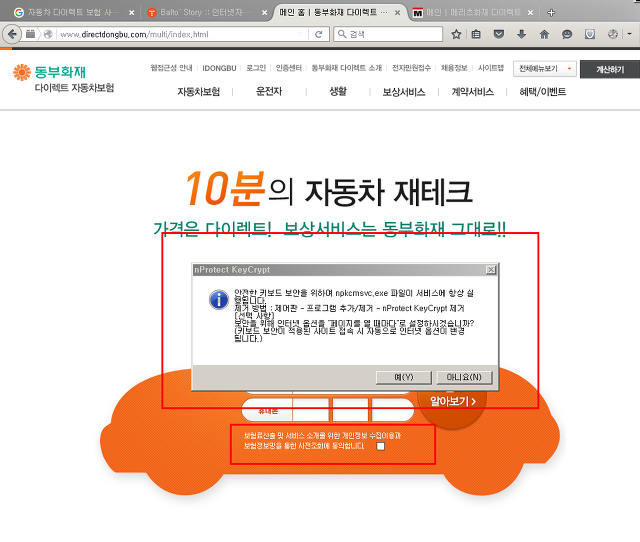
Task: Close the 메리츠화재 tab
Action: 530,13
